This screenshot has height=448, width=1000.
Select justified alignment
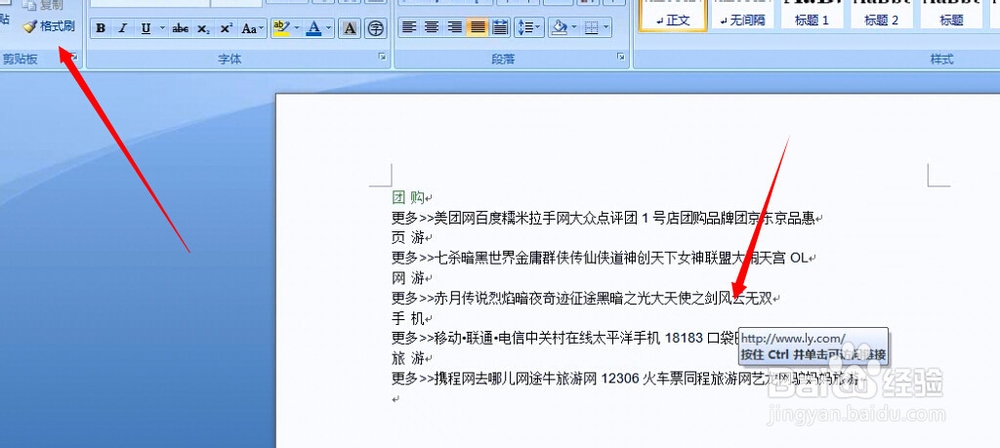(x=477, y=27)
